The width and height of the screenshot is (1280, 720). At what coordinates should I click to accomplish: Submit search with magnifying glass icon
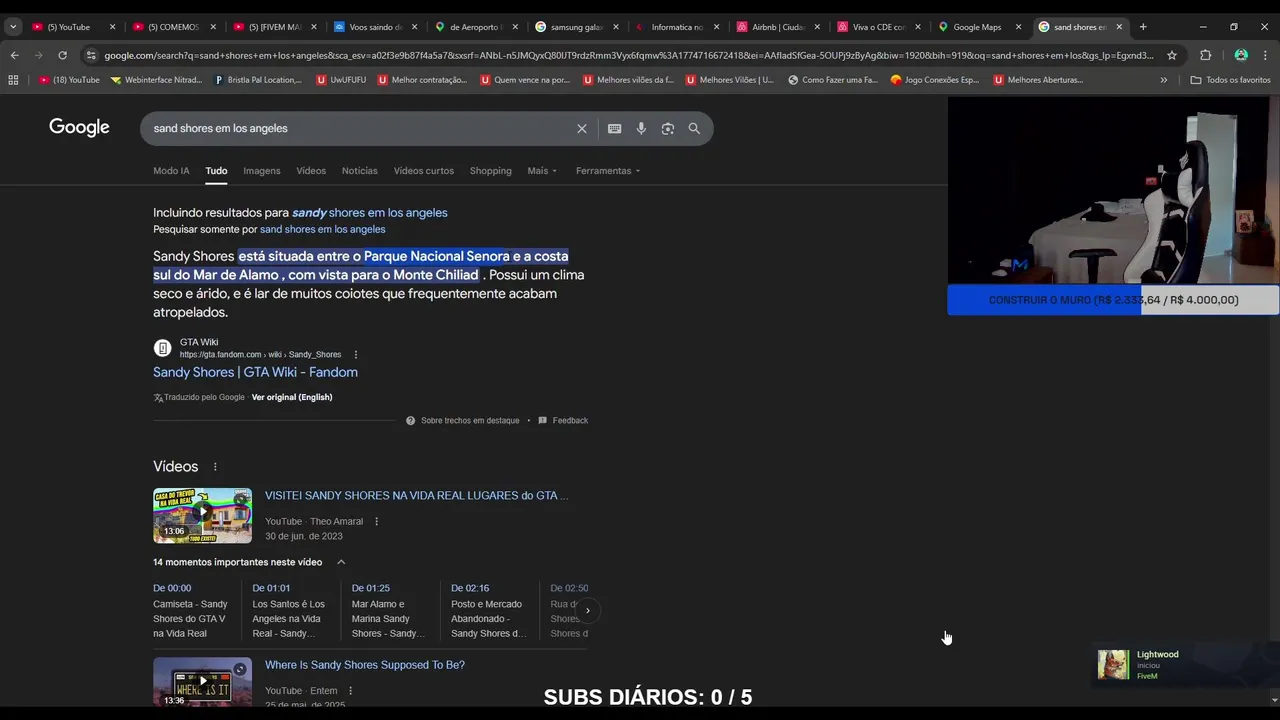[x=694, y=128]
